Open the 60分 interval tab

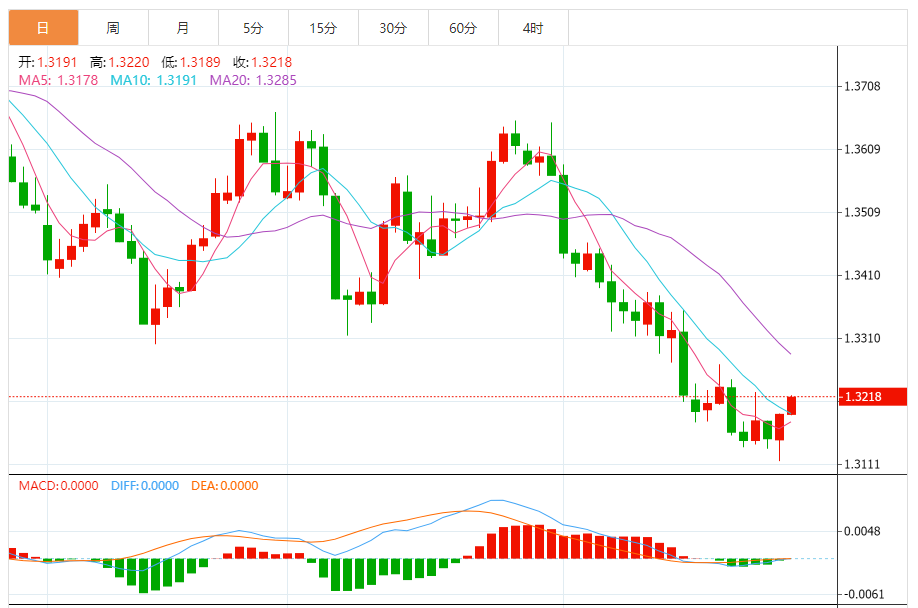pyautogui.click(x=463, y=28)
